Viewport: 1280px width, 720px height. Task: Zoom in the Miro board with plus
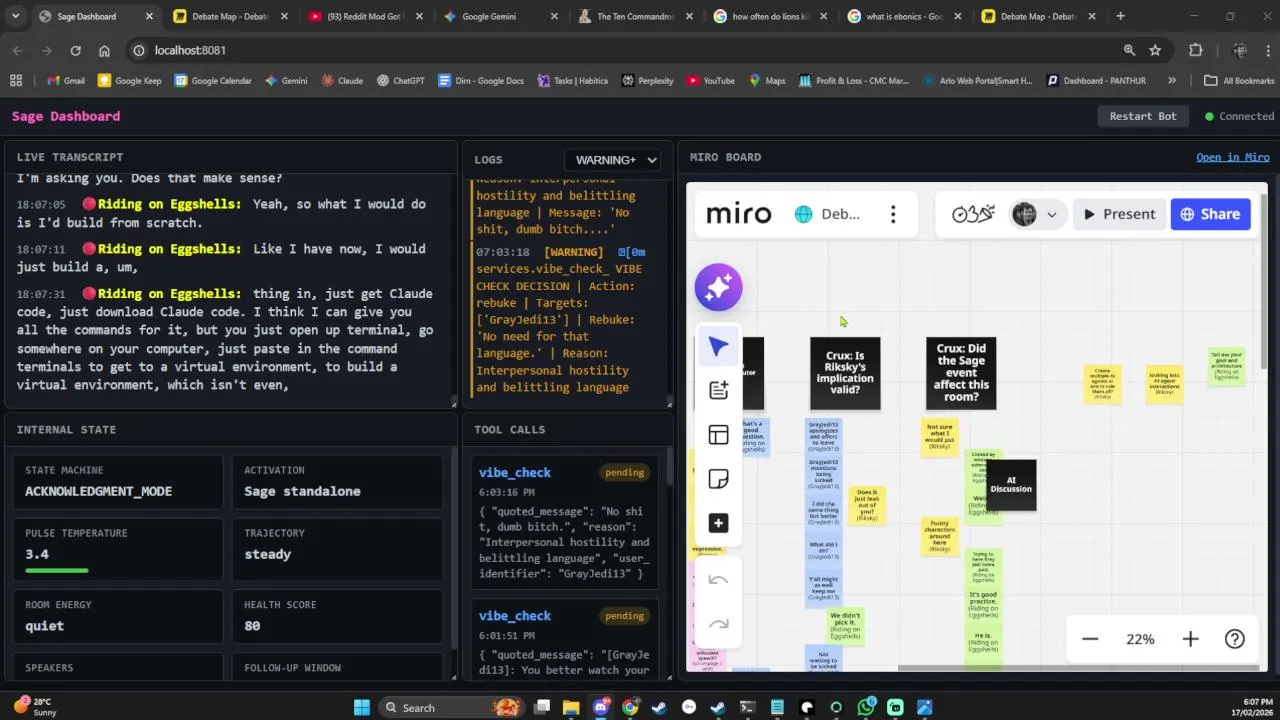(1190, 639)
